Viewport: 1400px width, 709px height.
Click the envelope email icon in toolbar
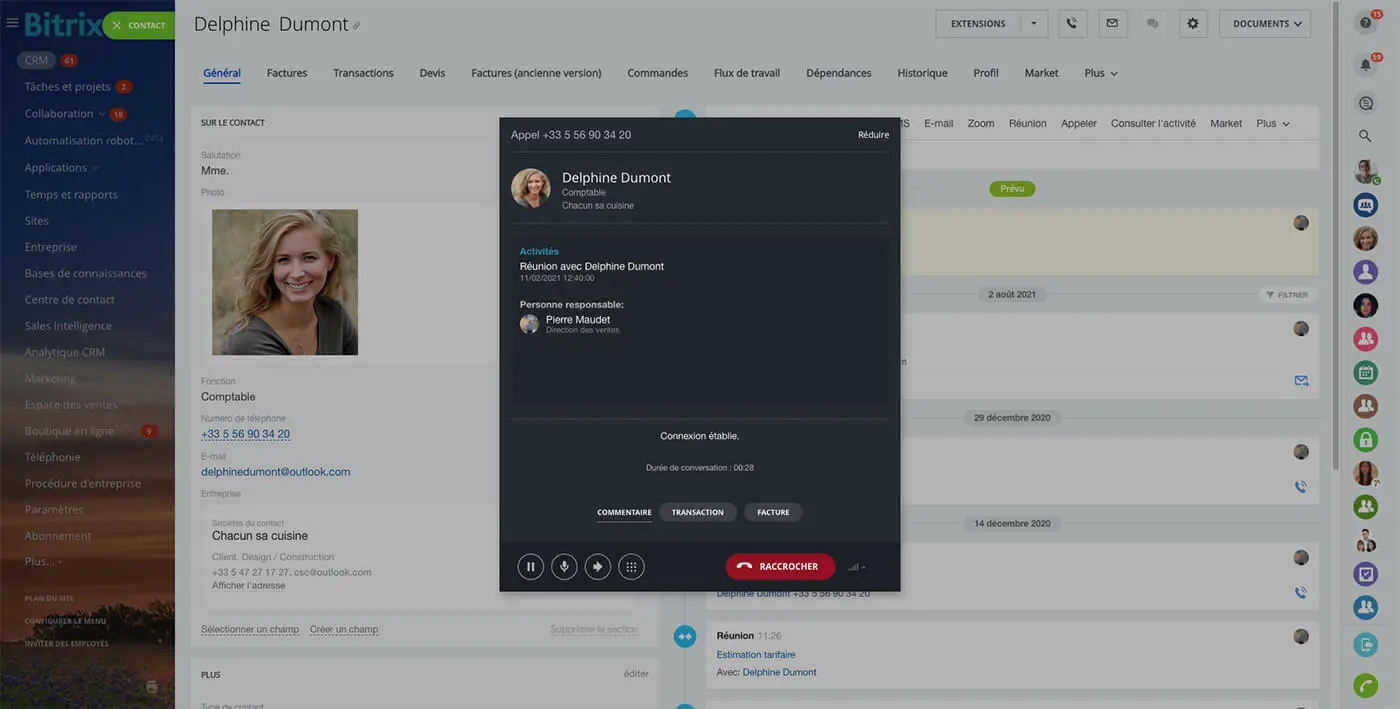(x=1111, y=24)
